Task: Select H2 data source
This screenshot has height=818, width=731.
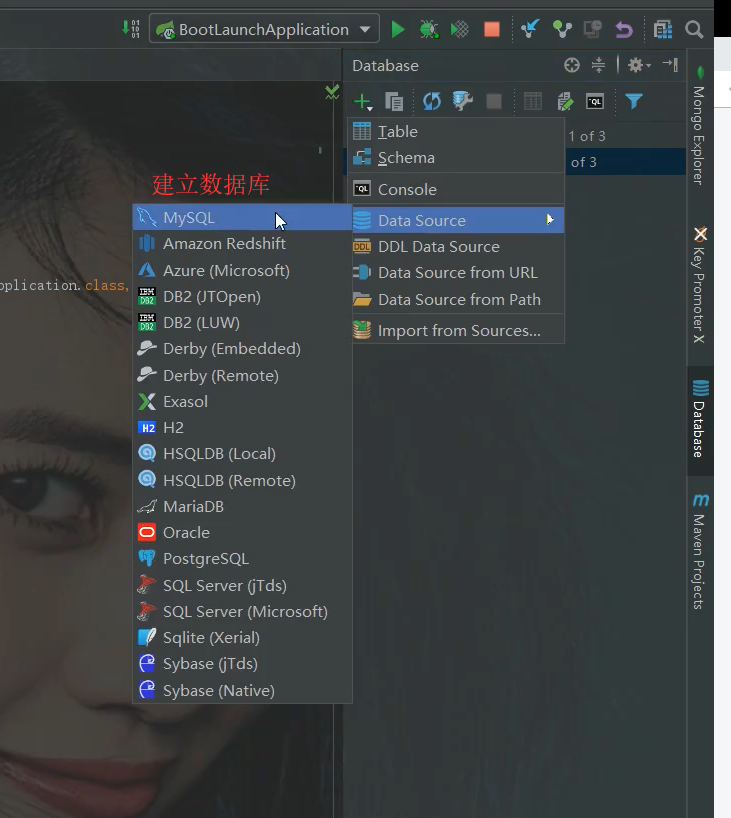Action: click(x=243, y=428)
